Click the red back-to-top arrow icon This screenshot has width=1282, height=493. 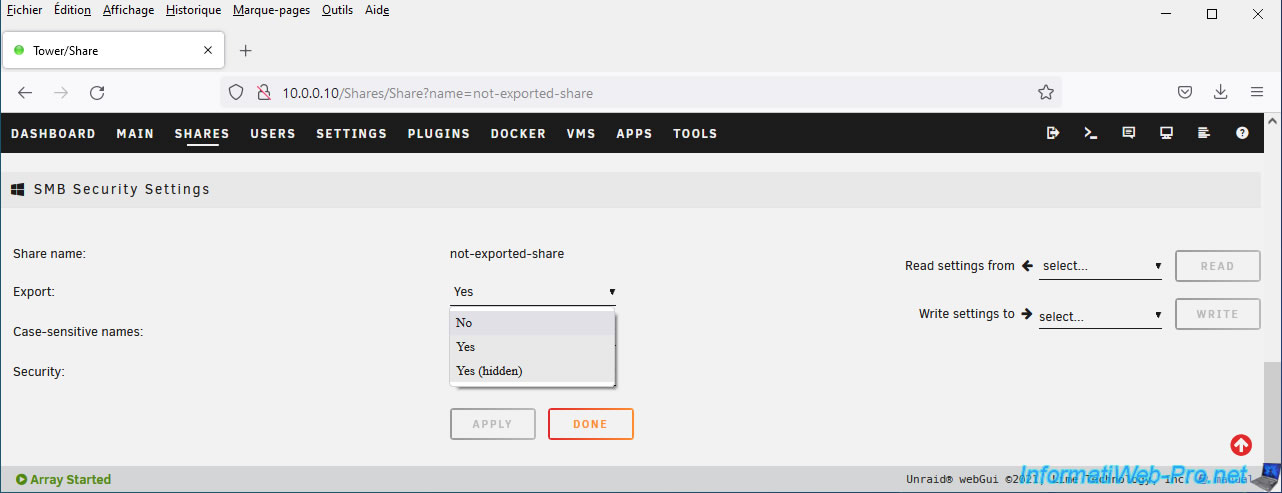coord(1241,446)
